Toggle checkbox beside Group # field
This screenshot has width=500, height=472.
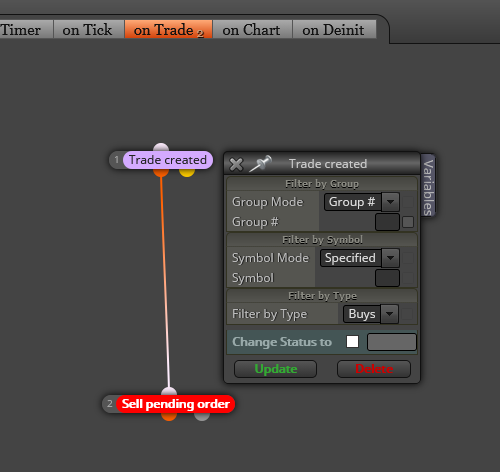408,222
